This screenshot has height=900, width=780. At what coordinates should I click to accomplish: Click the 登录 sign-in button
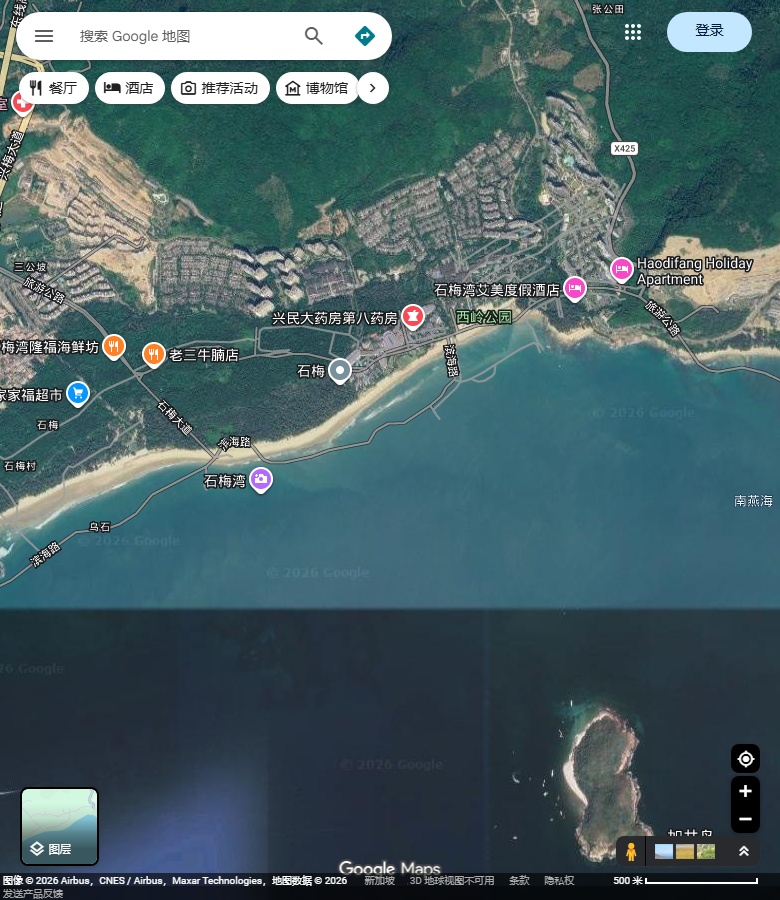click(709, 32)
